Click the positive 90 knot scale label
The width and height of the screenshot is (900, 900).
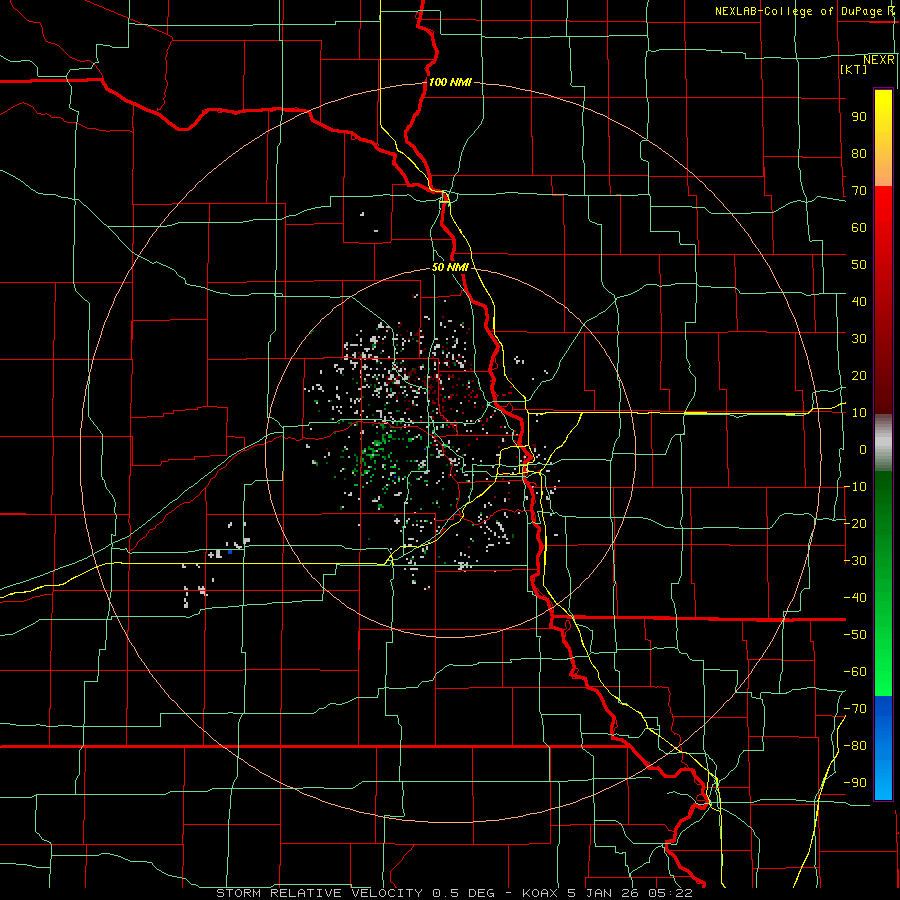pos(859,117)
